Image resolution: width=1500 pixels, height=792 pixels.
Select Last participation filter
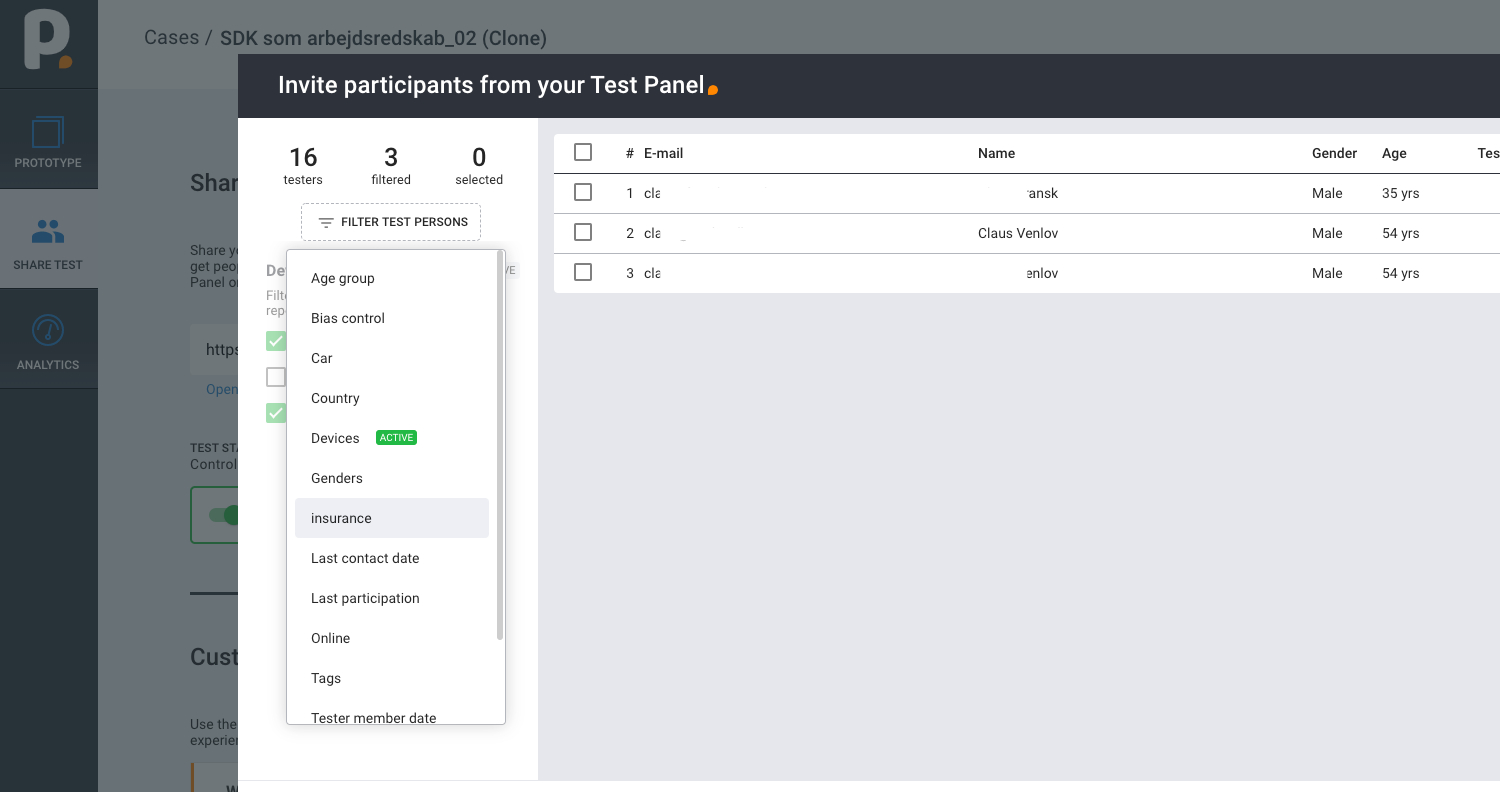coord(392,598)
